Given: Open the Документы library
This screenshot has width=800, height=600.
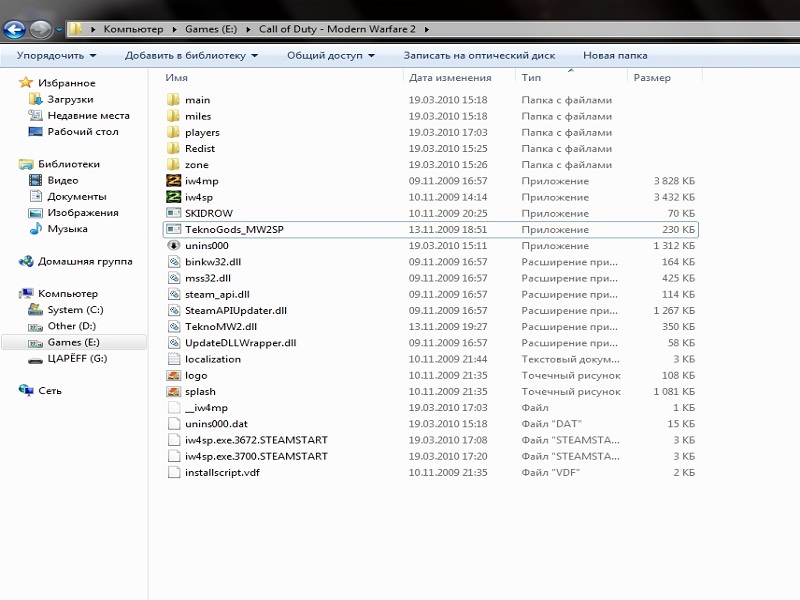Looking at the screenshot, I should (77, 196).
